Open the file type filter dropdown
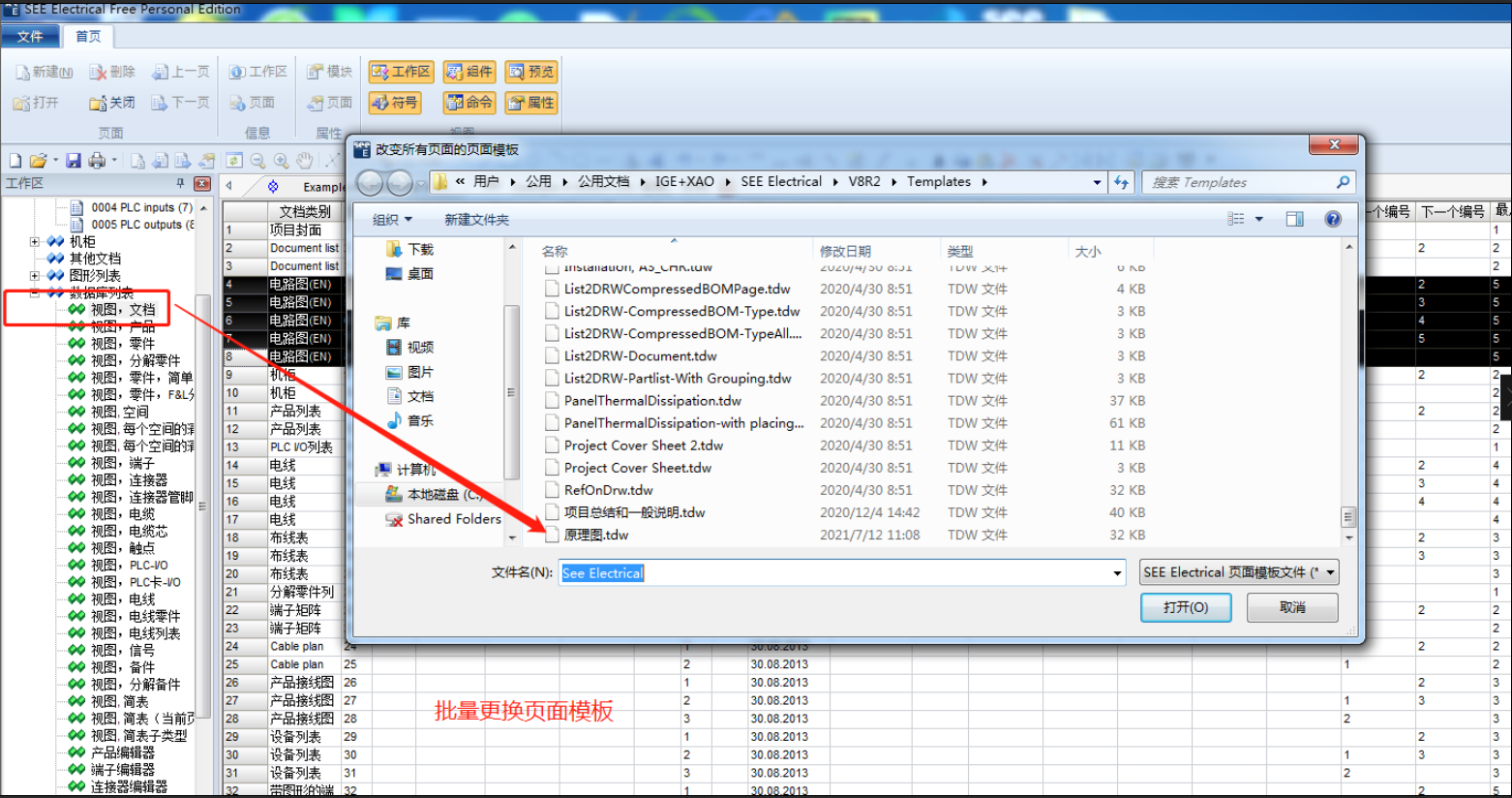The width and height of the screenshot is (1512, 798). [x=1239, y=572]
